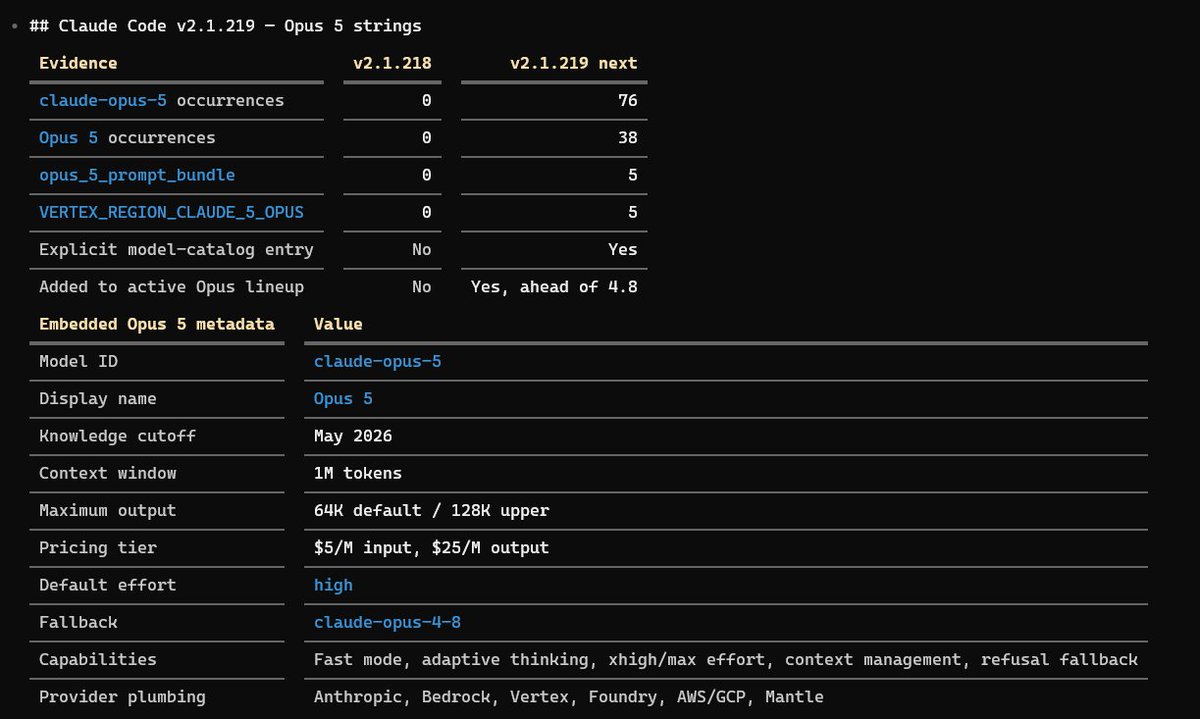Select the "Embedded Opus 5 metadata" header
This screenshot has width=1200, height=719.
click(x=156, y=324)
